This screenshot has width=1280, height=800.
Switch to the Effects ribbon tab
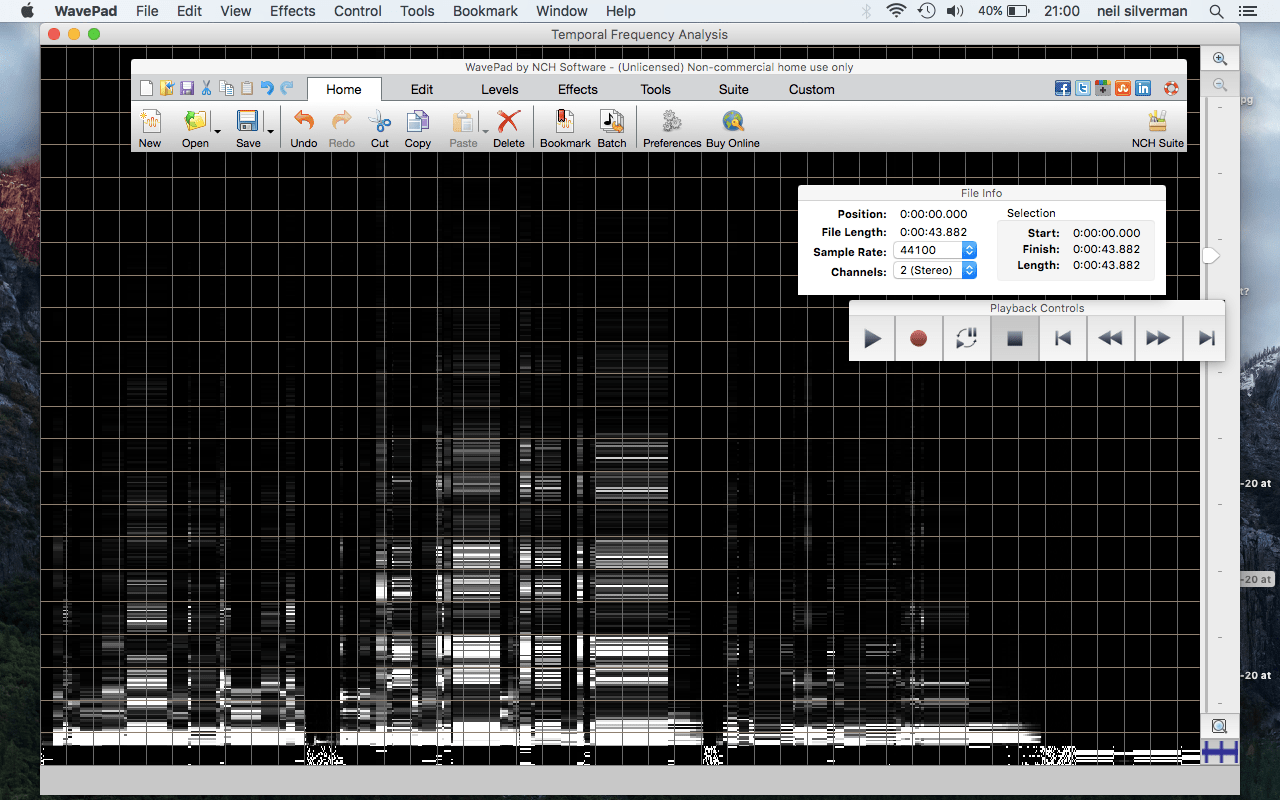coord(577,89)
